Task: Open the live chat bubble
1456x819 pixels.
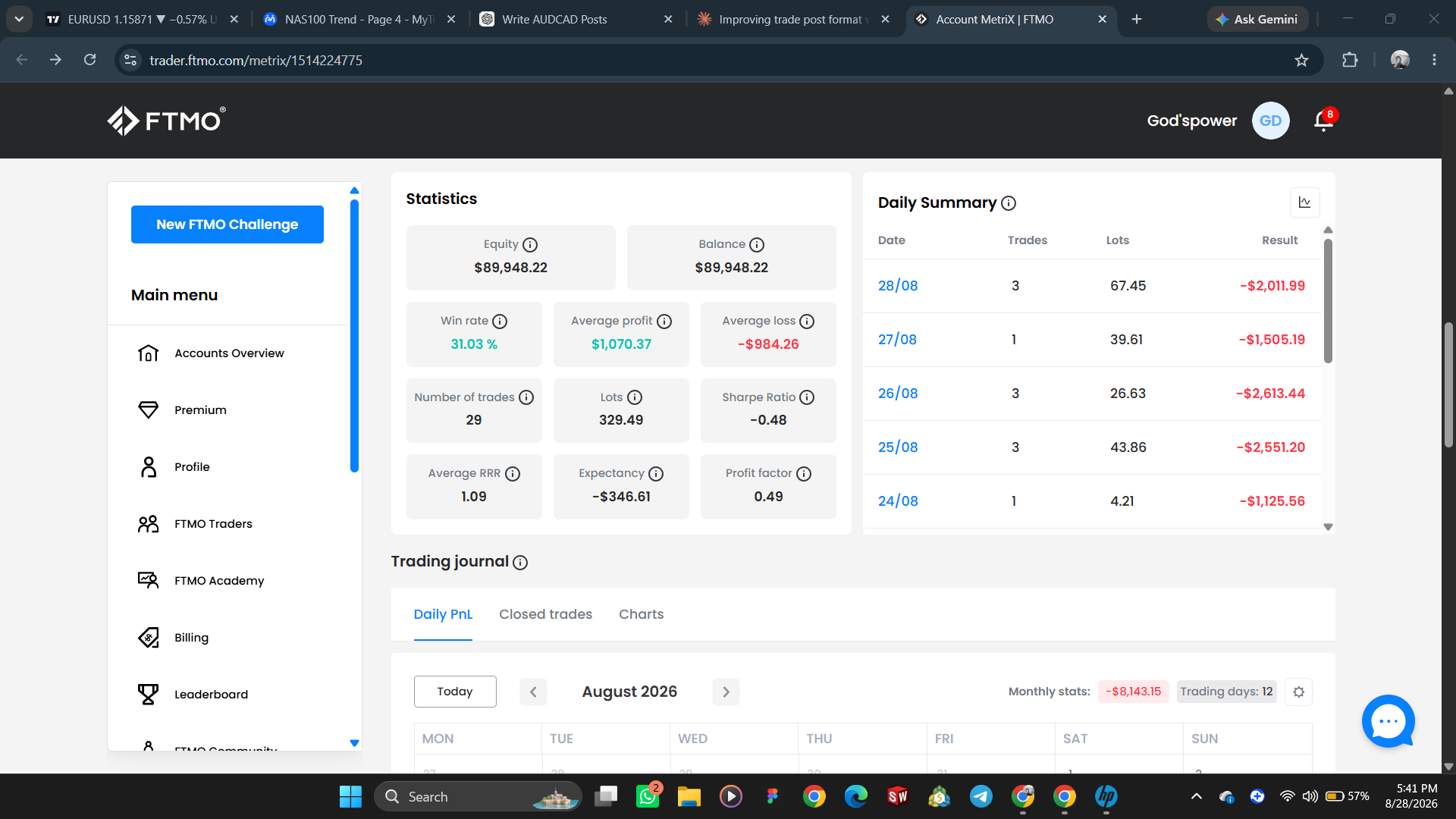Action: 1388,721
